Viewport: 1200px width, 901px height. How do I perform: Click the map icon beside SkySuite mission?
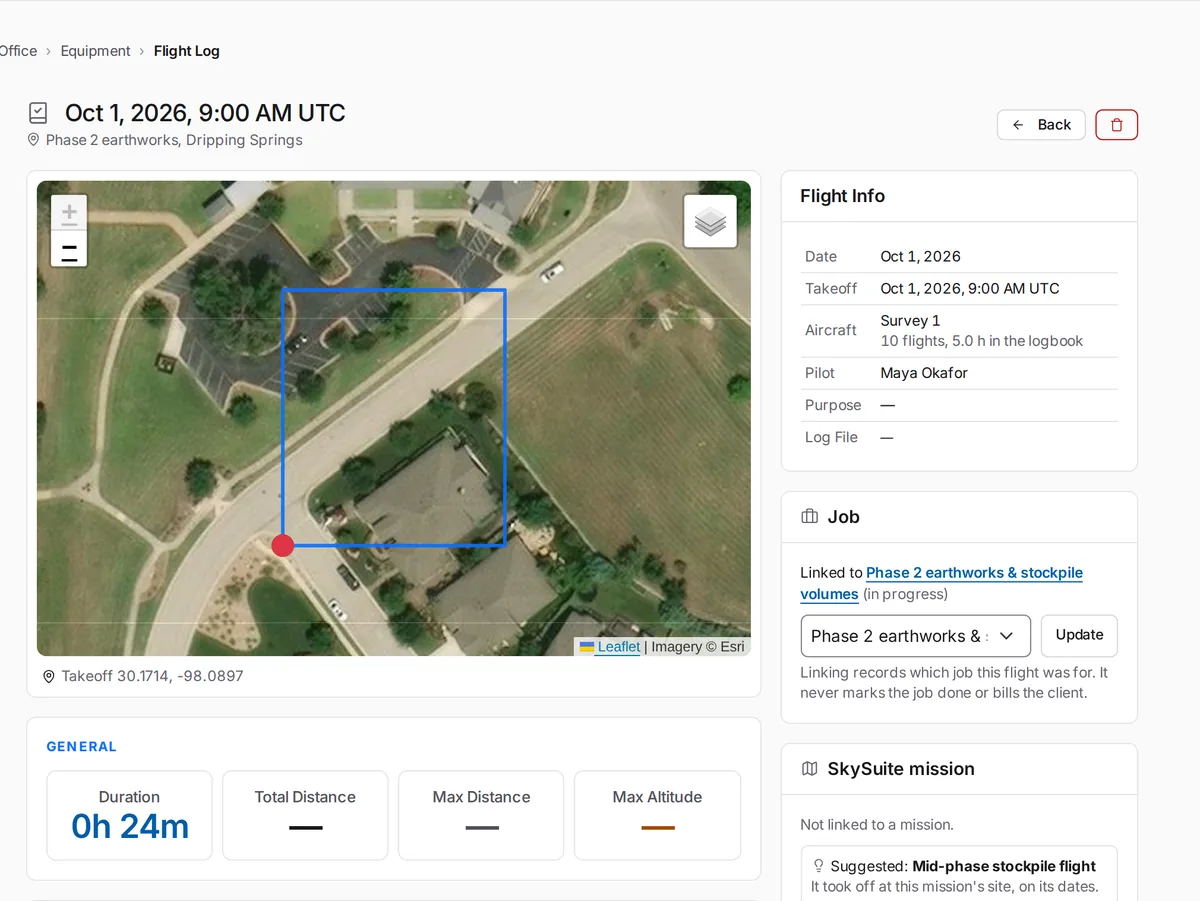(x=810, y=769)
